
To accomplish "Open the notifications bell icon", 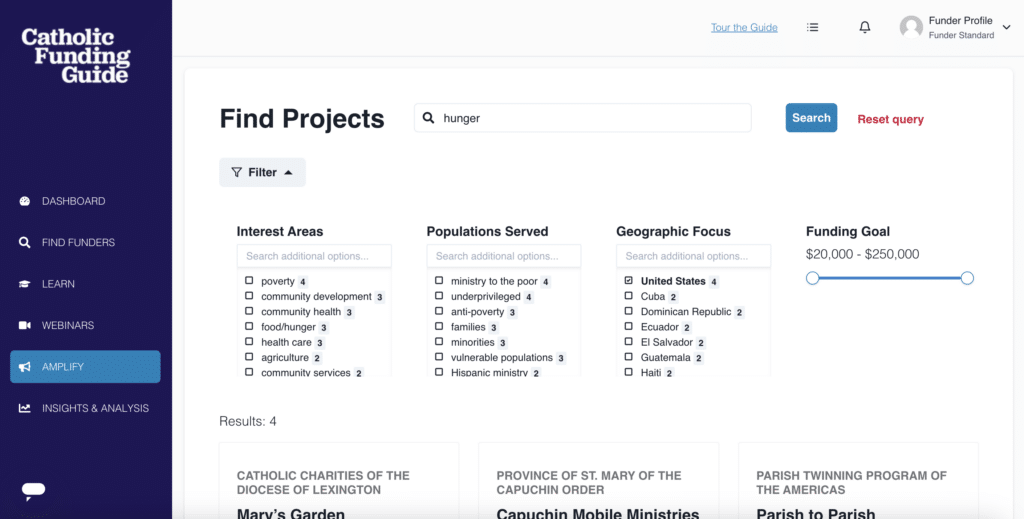I will click(x=865, y=27).
